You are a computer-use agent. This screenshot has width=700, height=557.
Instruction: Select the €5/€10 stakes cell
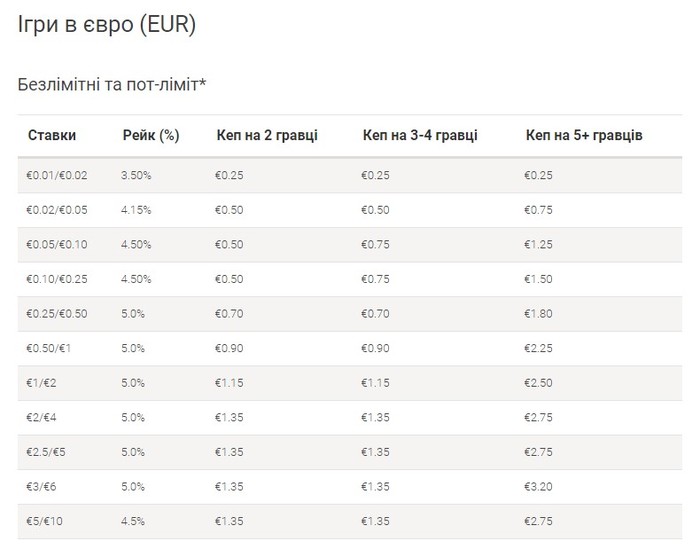pyautogui.click(x=44, y=521)
